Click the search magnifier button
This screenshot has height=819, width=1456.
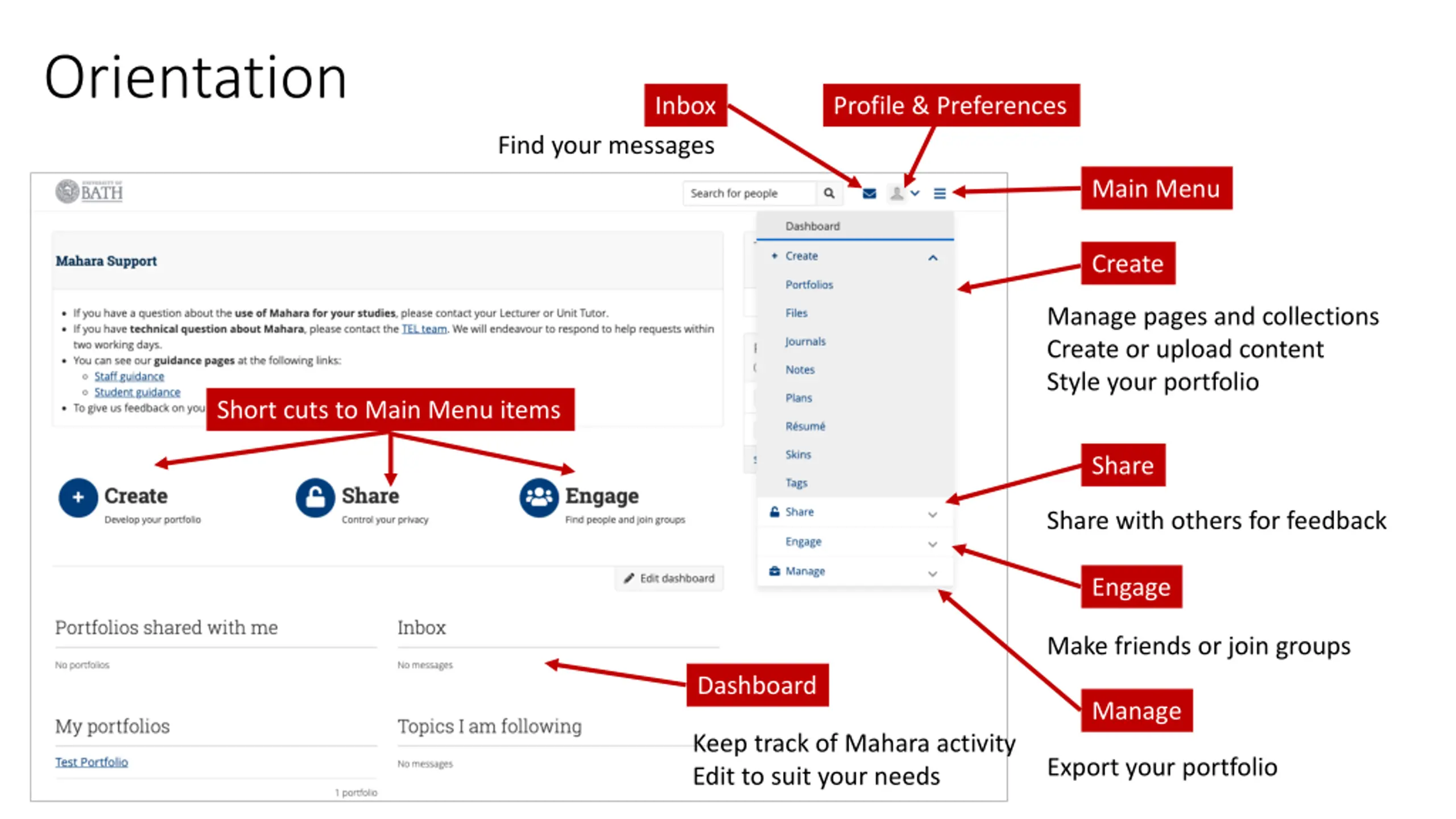click(x=829, y=193)
